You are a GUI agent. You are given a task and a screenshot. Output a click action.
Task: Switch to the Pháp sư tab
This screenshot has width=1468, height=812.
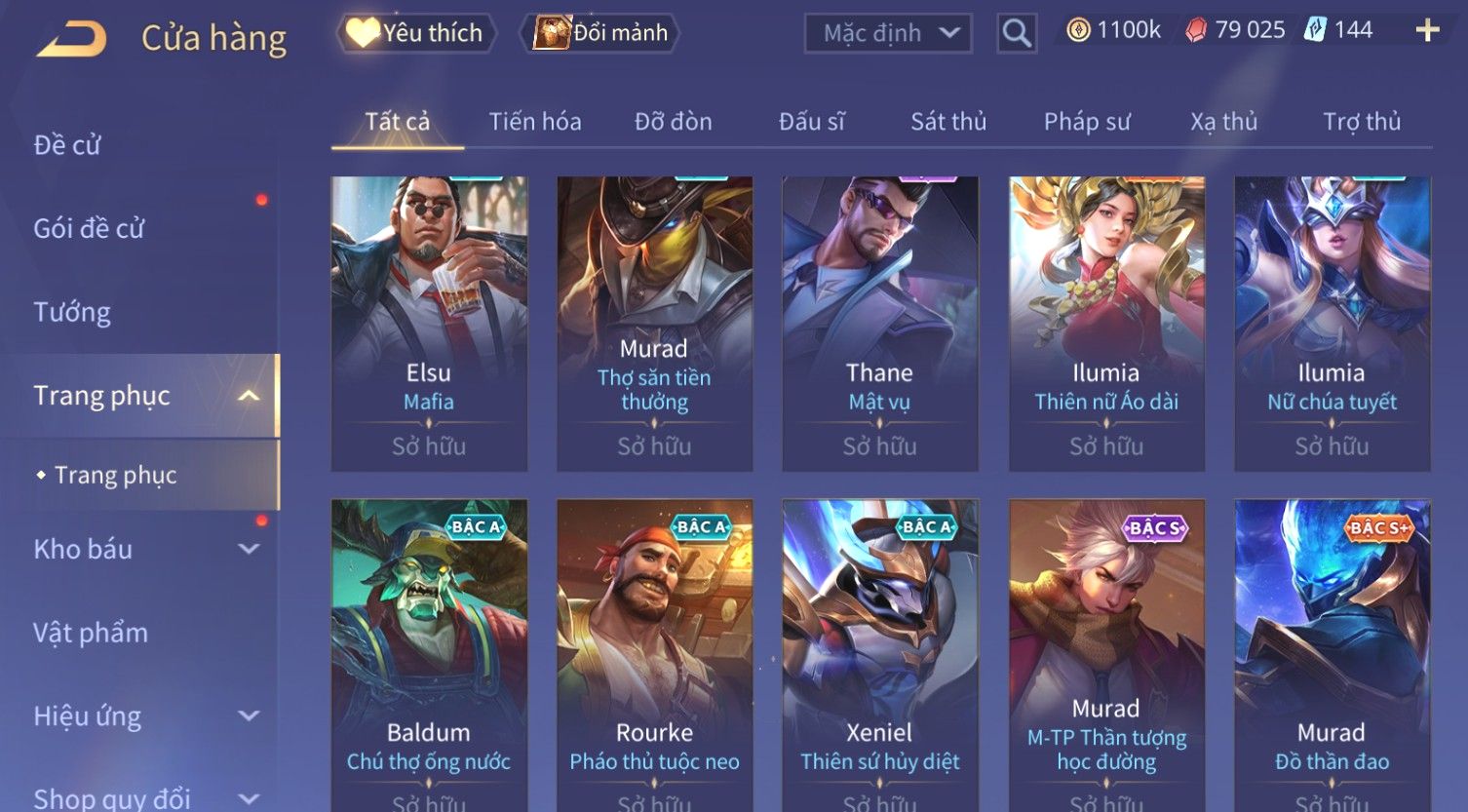pyautogui.click(x=1087, y=122)
